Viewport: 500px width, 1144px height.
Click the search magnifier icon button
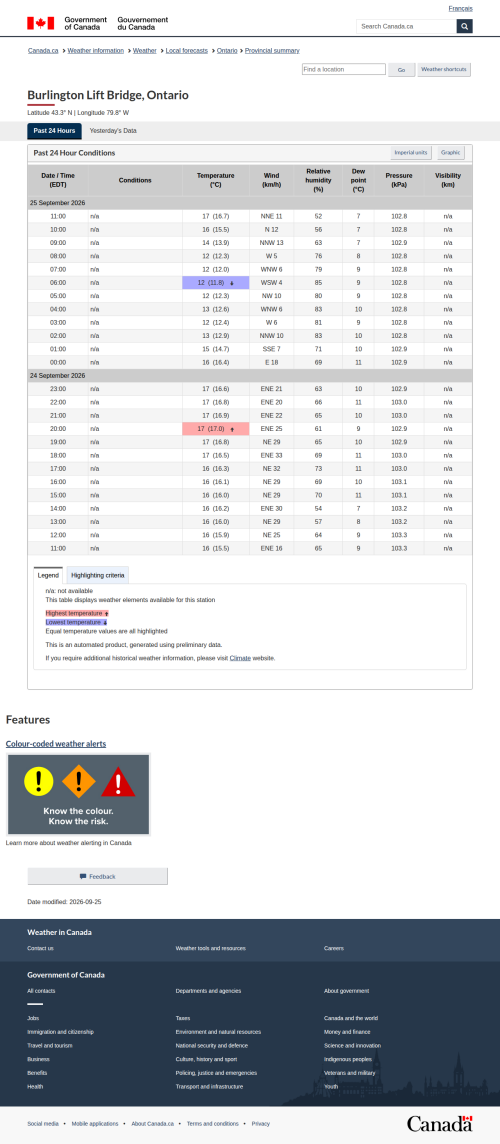pos(464,26)
